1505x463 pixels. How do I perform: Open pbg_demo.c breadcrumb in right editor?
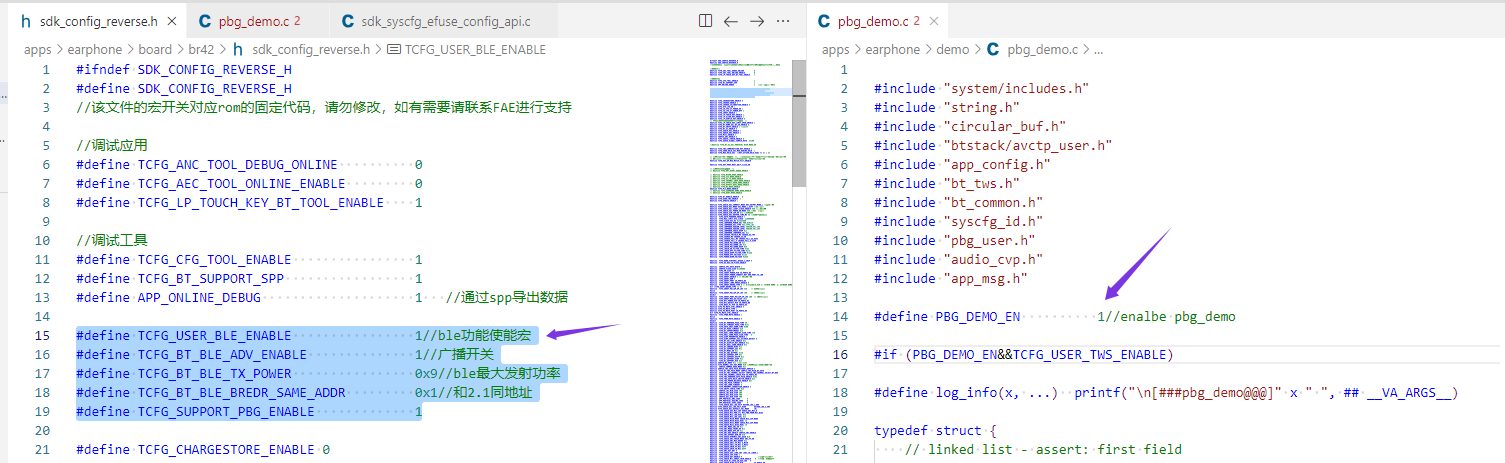(1042, 49)
